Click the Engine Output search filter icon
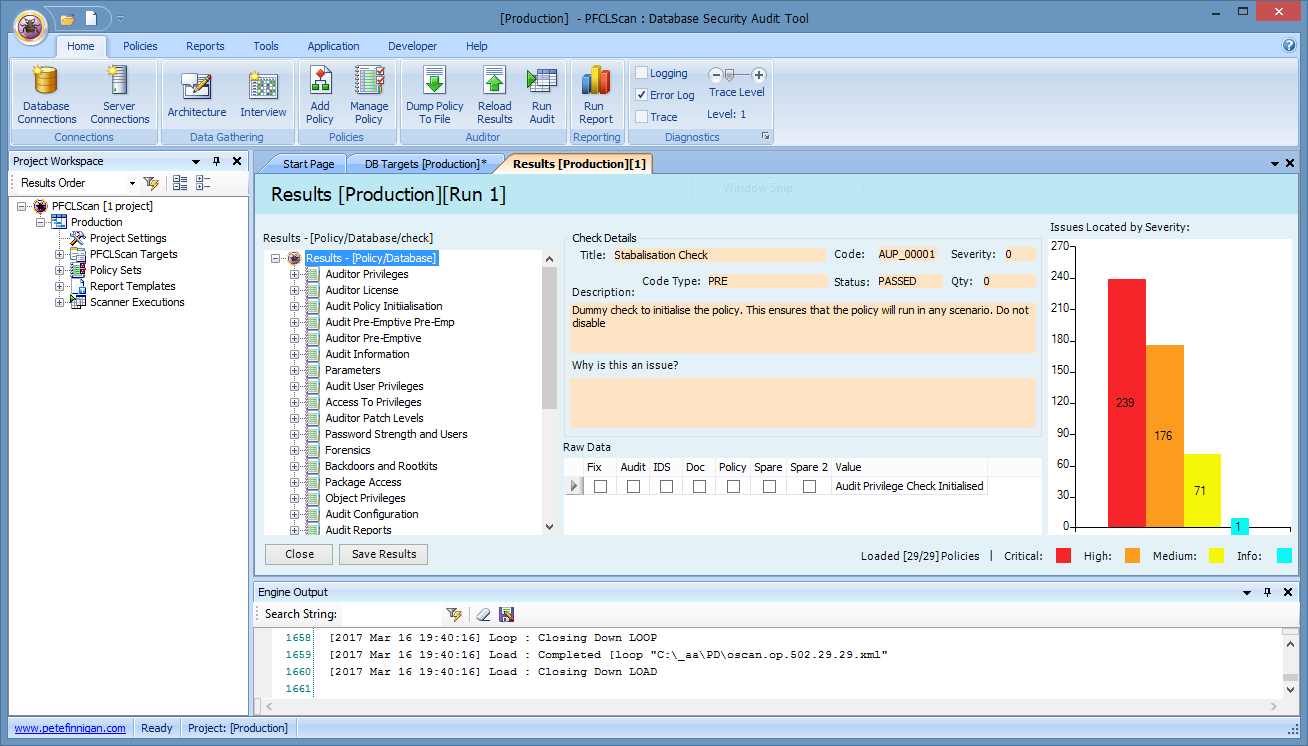 pyautogui.click(x=454, y=614)
